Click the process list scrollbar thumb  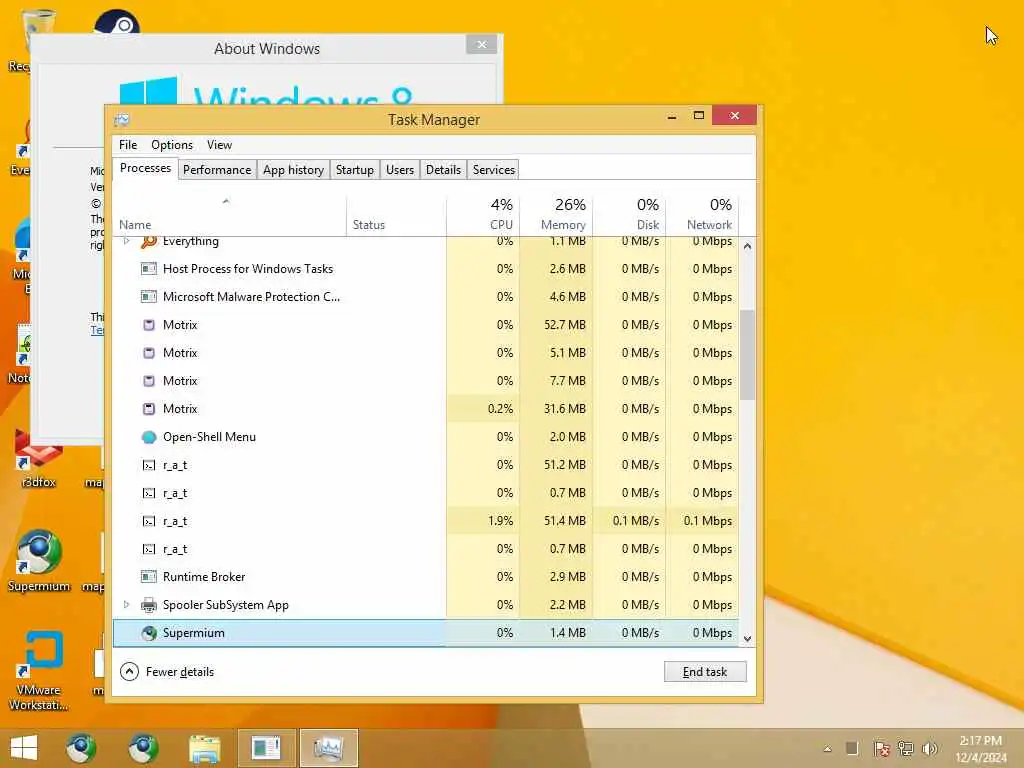747,355
